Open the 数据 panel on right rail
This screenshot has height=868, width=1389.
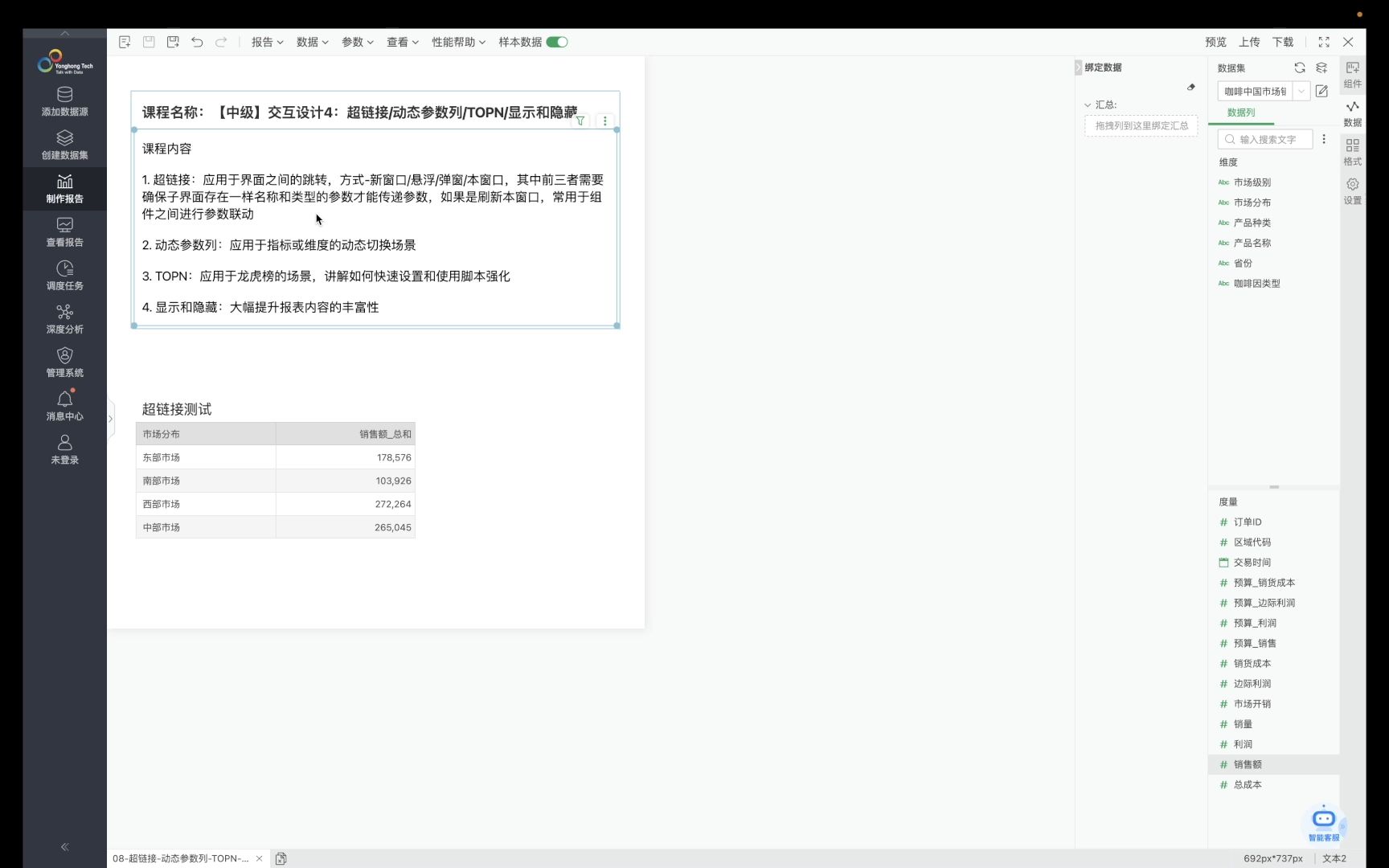point(1353,113)
